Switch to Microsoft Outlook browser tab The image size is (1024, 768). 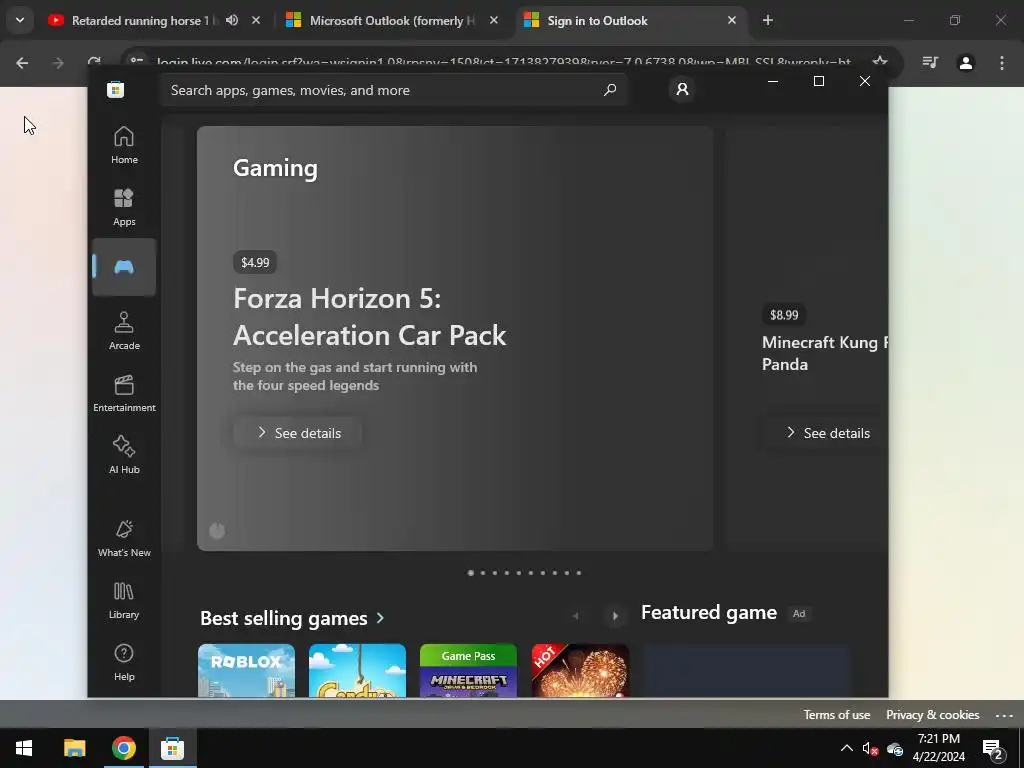[x=392, y=21]
